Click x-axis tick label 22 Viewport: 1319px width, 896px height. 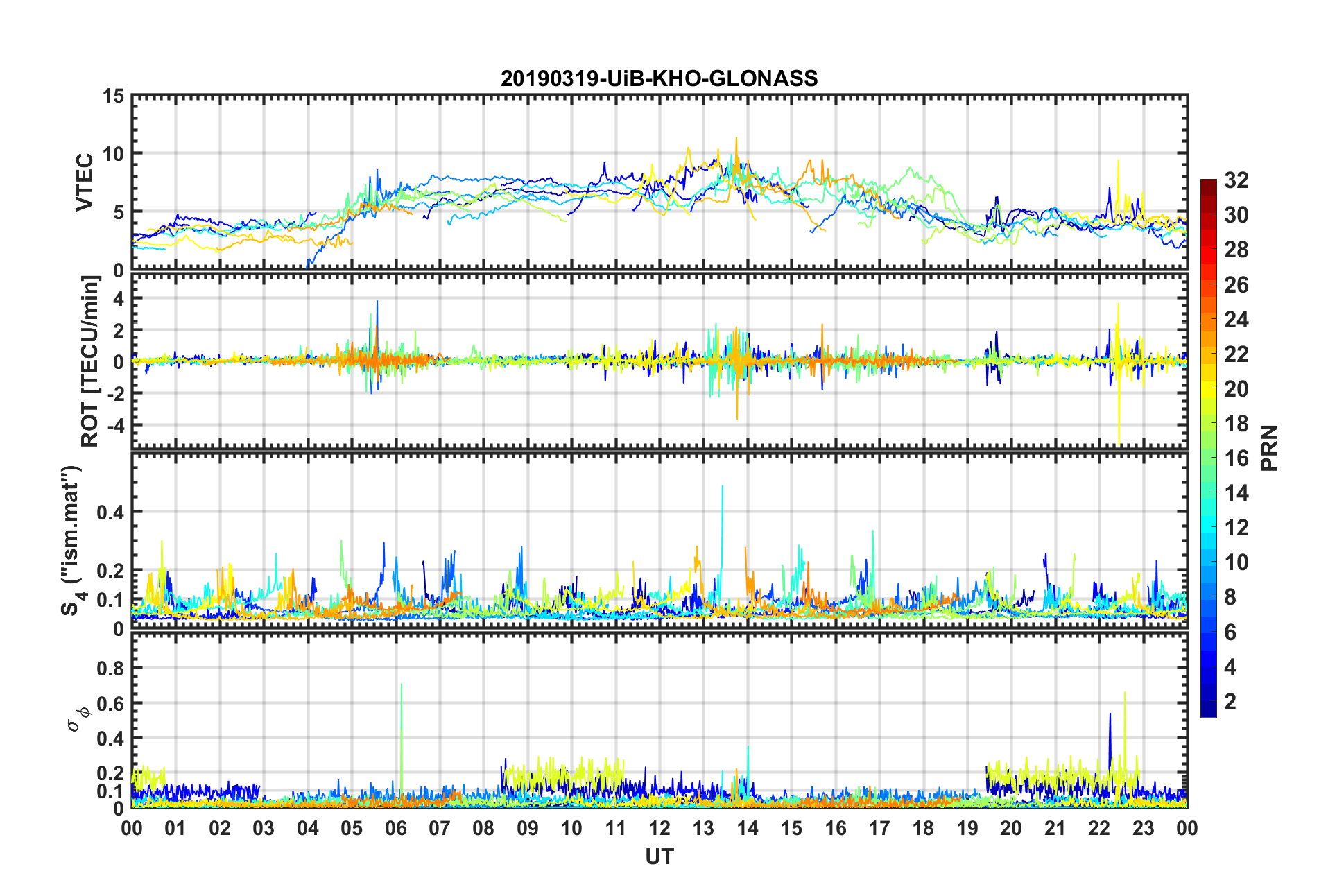pos(1099,828)
